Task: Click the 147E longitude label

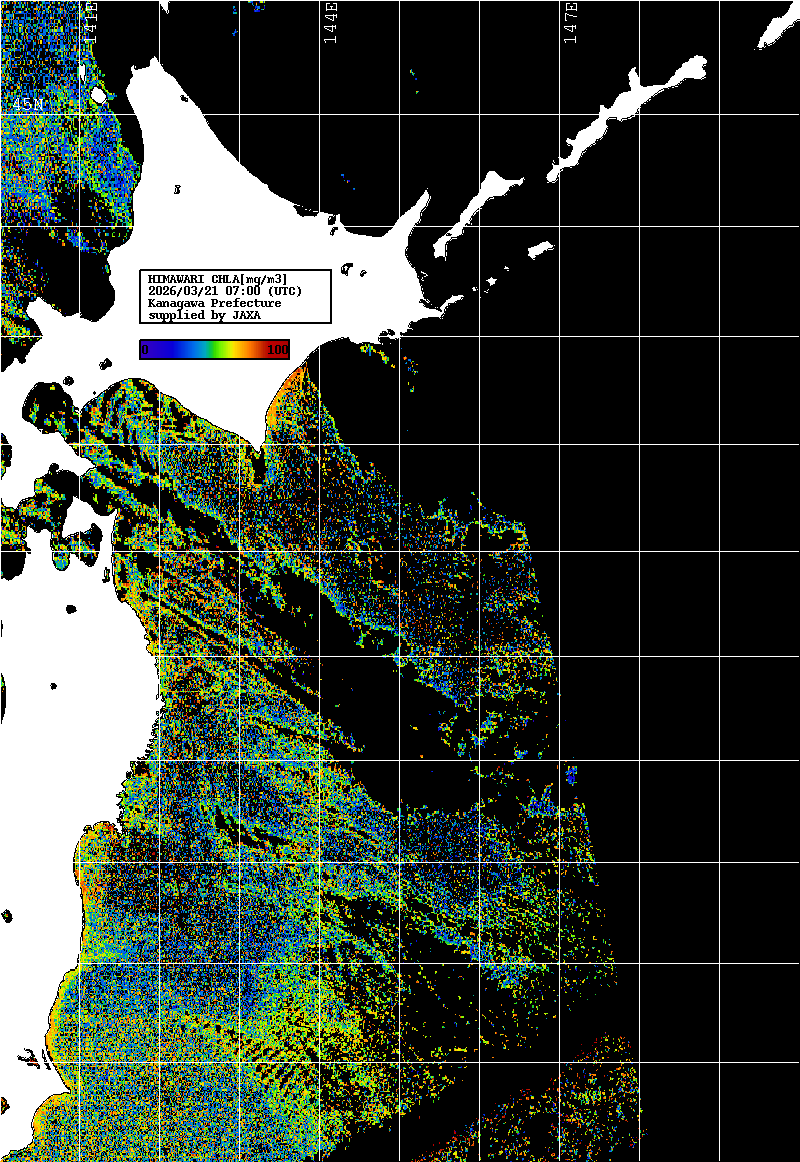Action: pyautogui.click(x=570, y=22)
